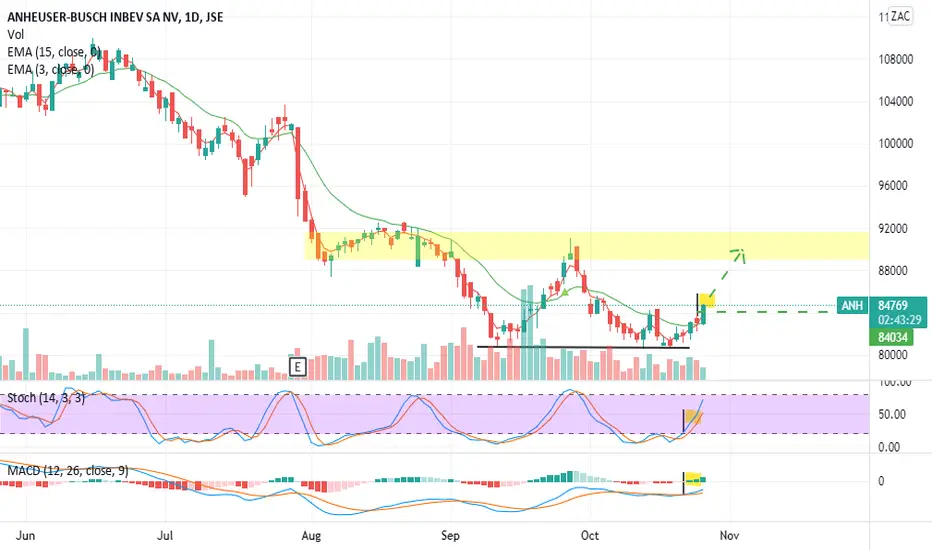
Task: Click the Sep label on time axis
Action: pyautogui.click(x=450, y=535)
